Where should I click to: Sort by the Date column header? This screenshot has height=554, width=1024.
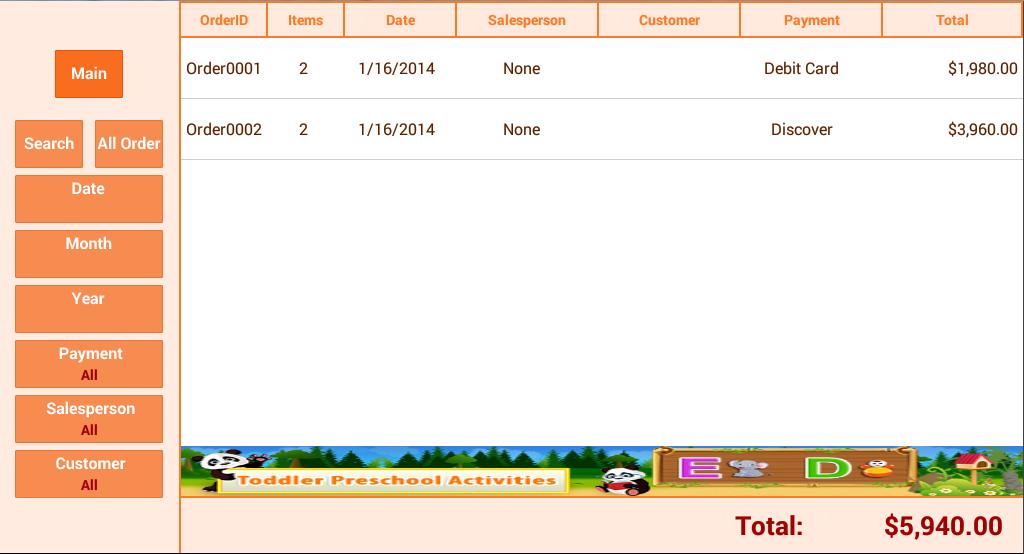[400, 20]
